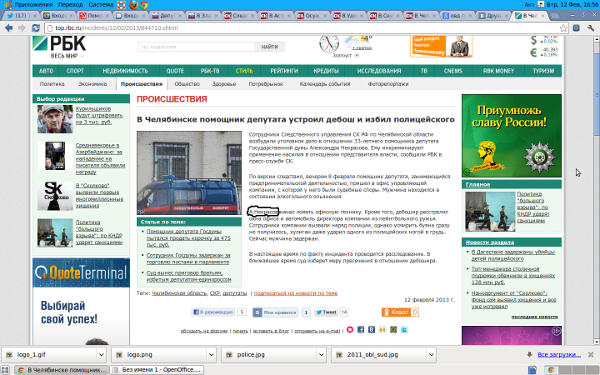Image resolution: width=600 pixels, height=375 pixels.
Task: Share the article via the Tweet button
Action: (326, 312)
